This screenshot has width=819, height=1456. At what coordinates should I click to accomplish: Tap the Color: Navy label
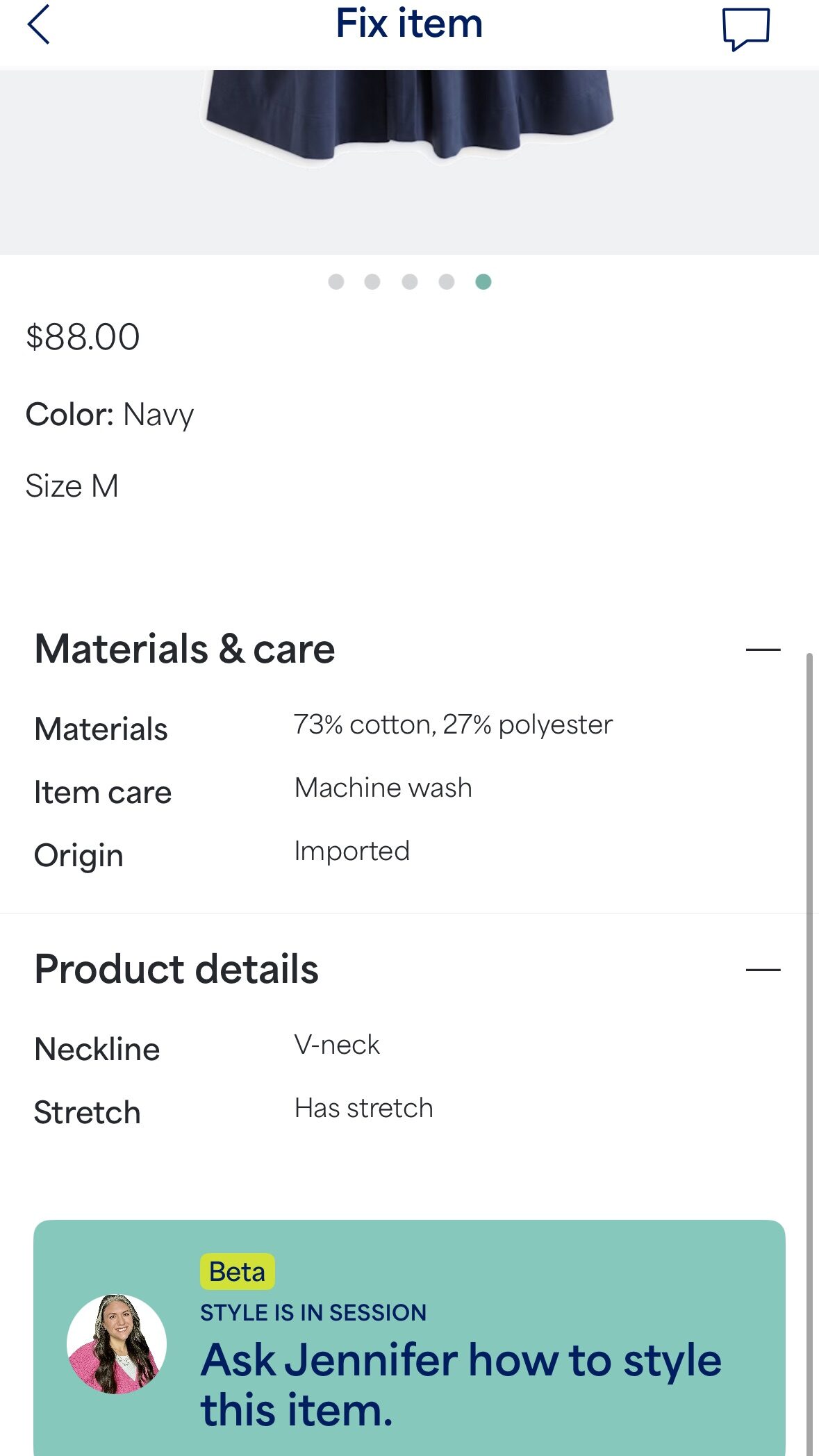[110, 415]
